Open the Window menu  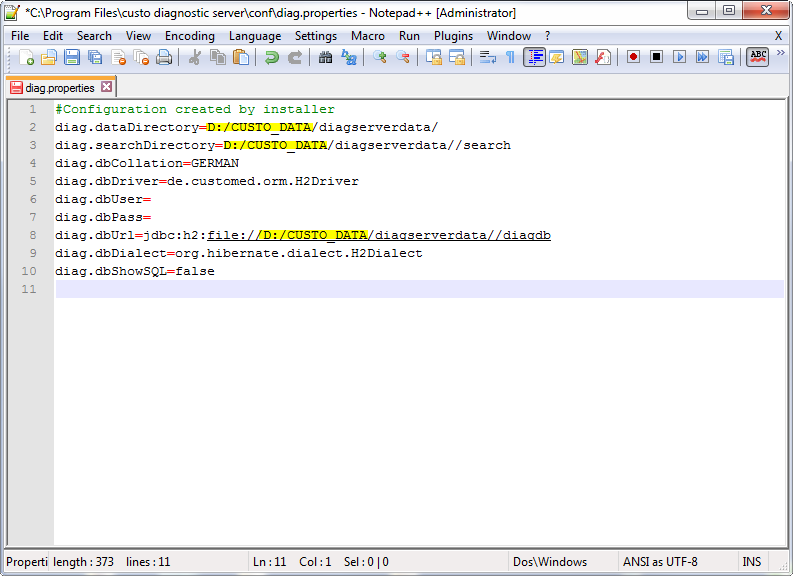509,36
